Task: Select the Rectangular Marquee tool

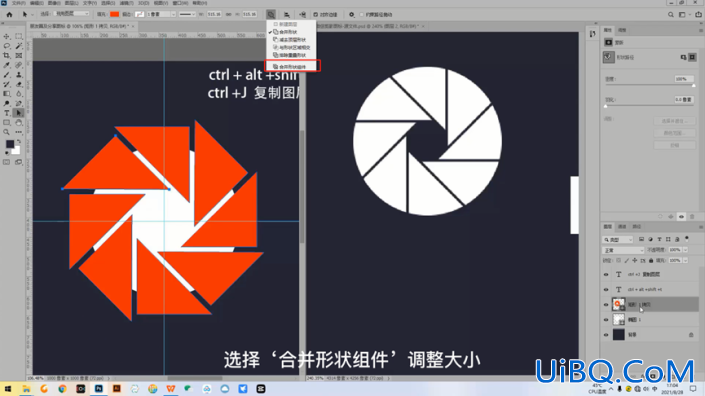Action: [18, 36]
